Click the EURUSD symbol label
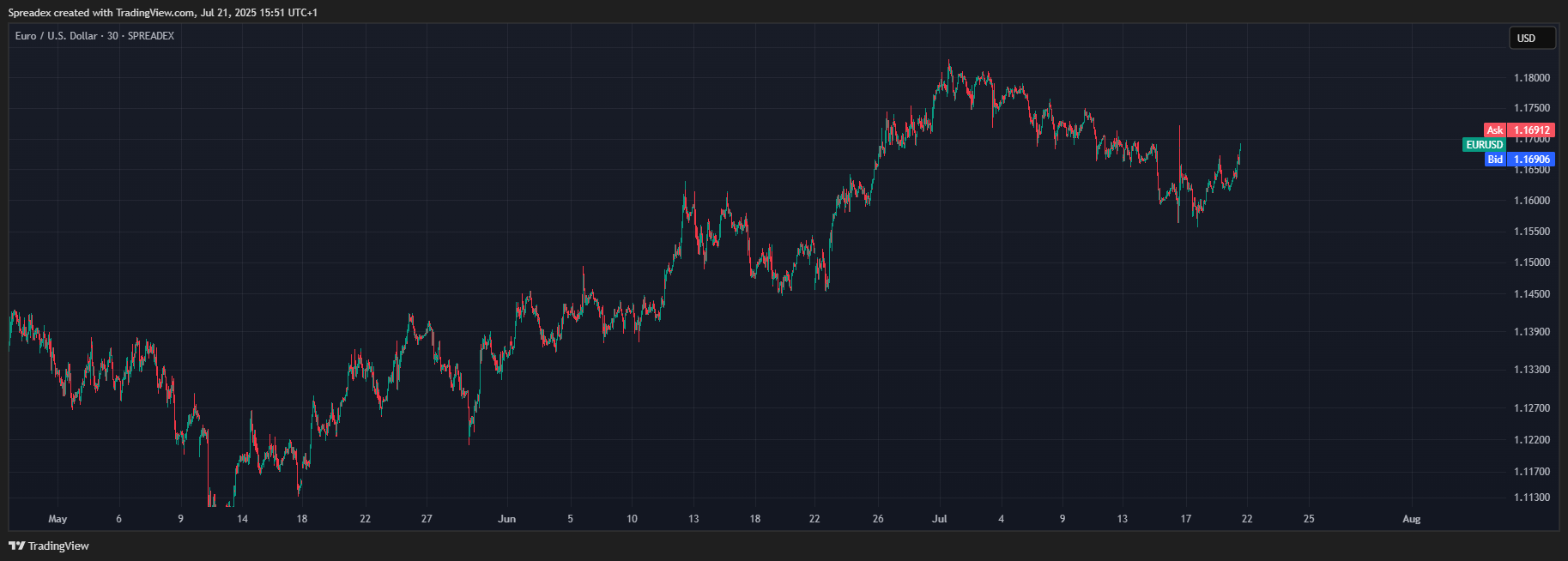This screenshot has width=1568, height=561. click(x=1484, y=145)
